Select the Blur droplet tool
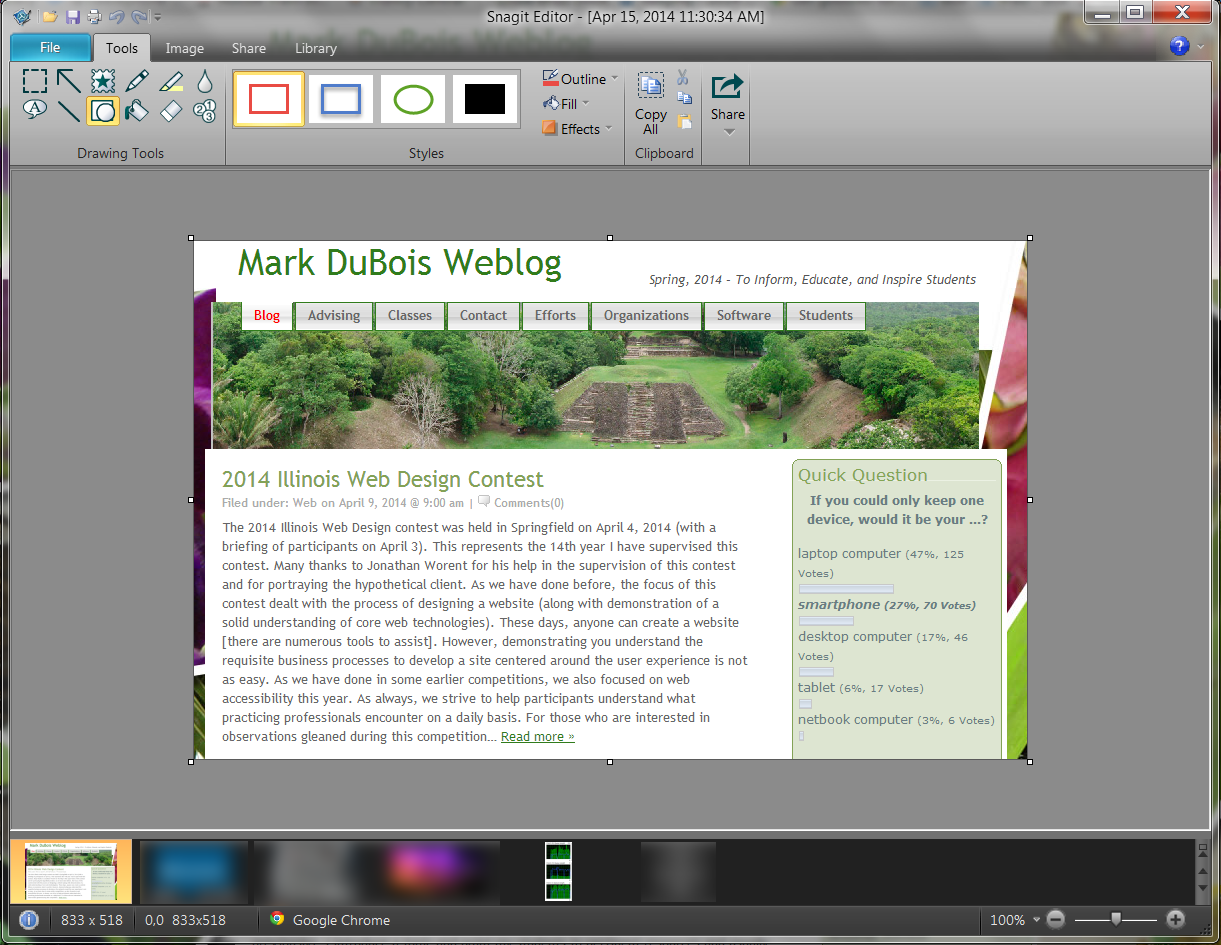 205,81
